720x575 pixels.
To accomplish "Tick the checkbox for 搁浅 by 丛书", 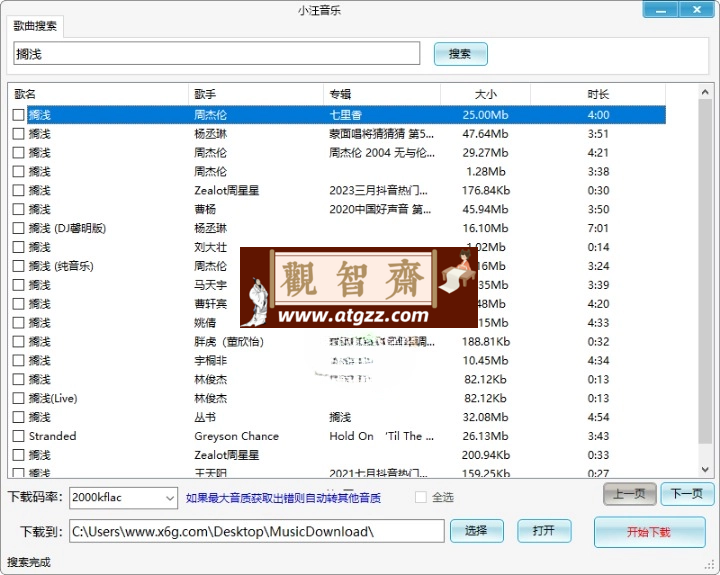I will point(18,417).
